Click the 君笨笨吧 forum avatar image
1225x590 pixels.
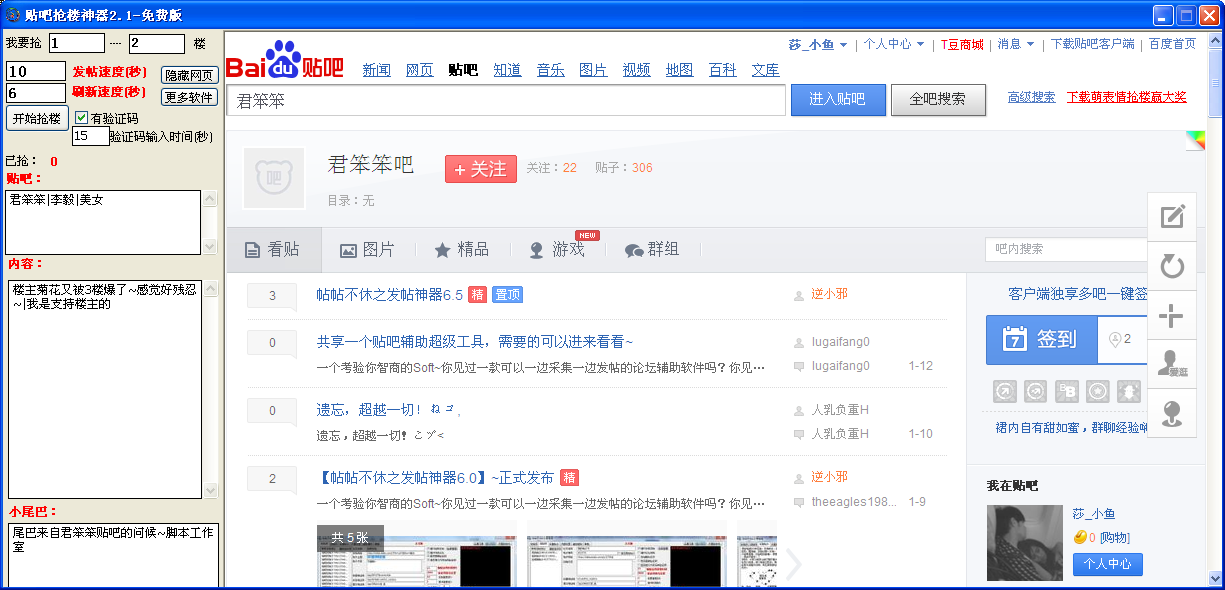click(x=273, y=178)
